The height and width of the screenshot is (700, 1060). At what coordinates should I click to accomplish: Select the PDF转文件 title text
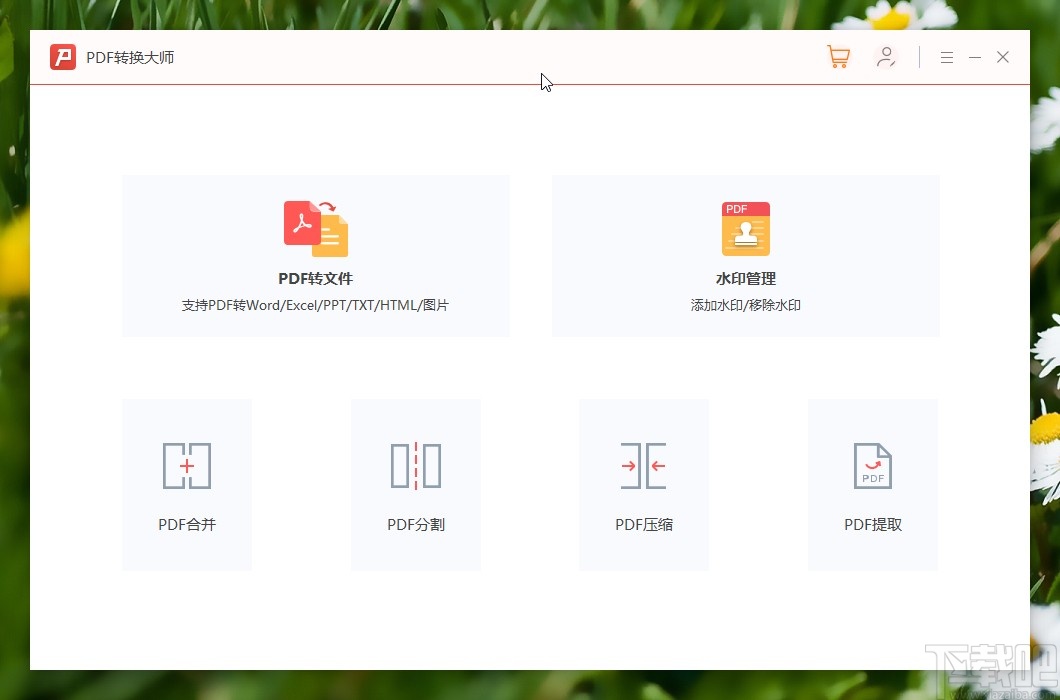316,278
